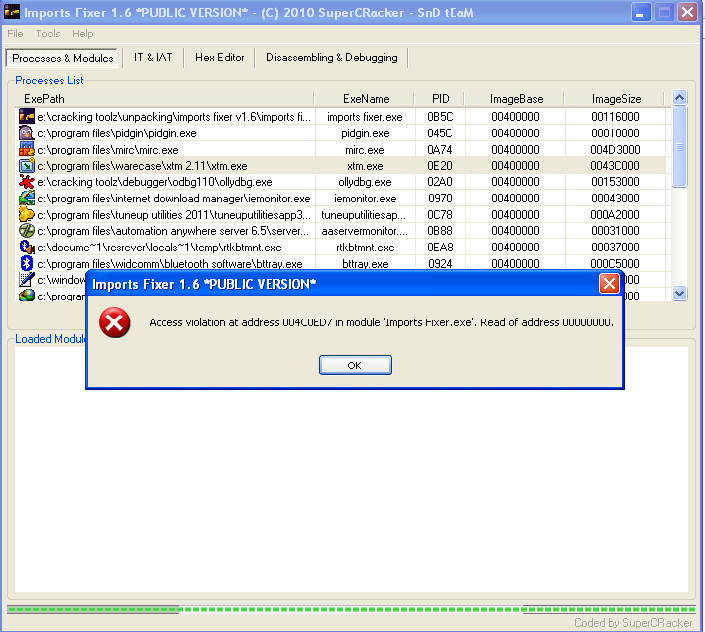Viewport: 705px width, 632px height.
Task: Open the File menu
Action: pos(15,34)
